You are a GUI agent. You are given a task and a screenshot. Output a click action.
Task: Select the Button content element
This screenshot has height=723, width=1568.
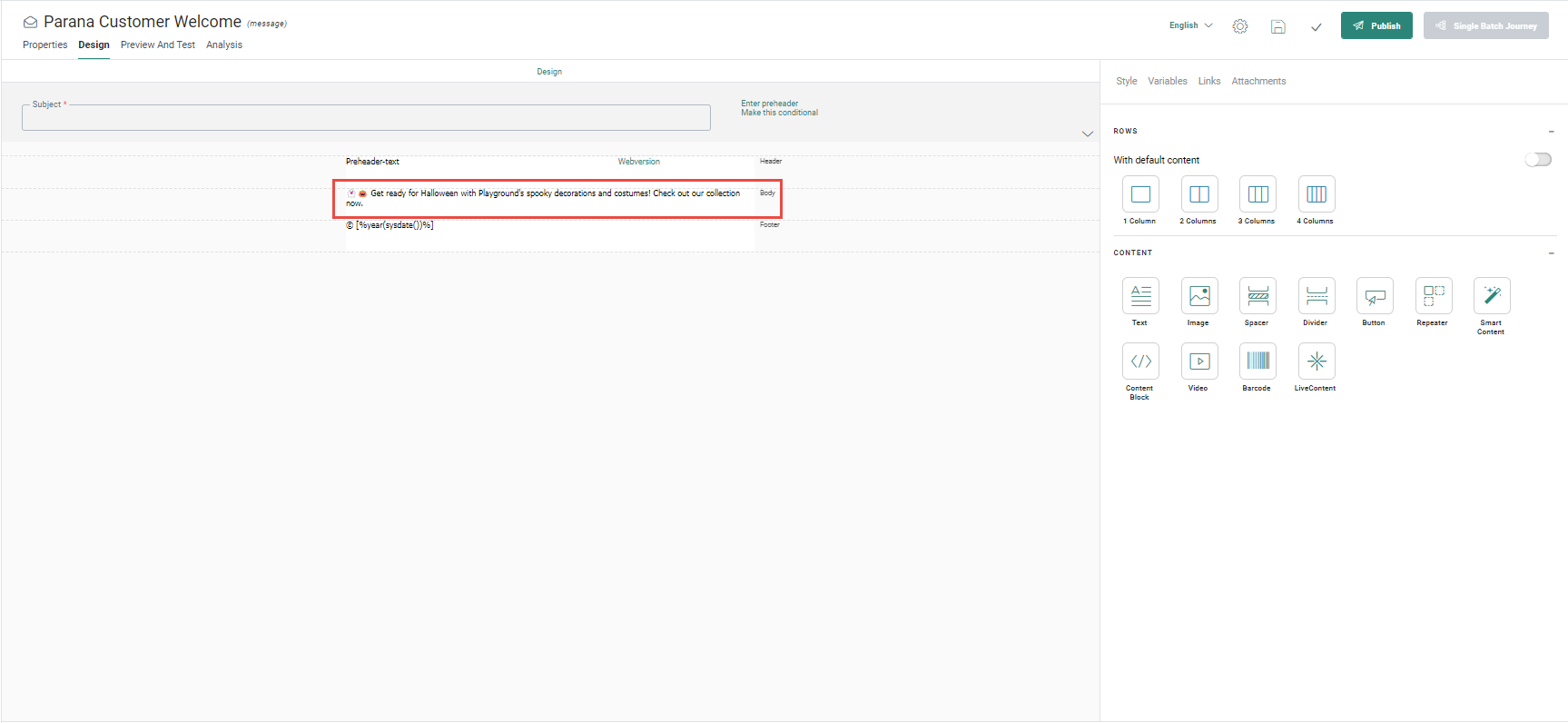(x=1375, y=296)
